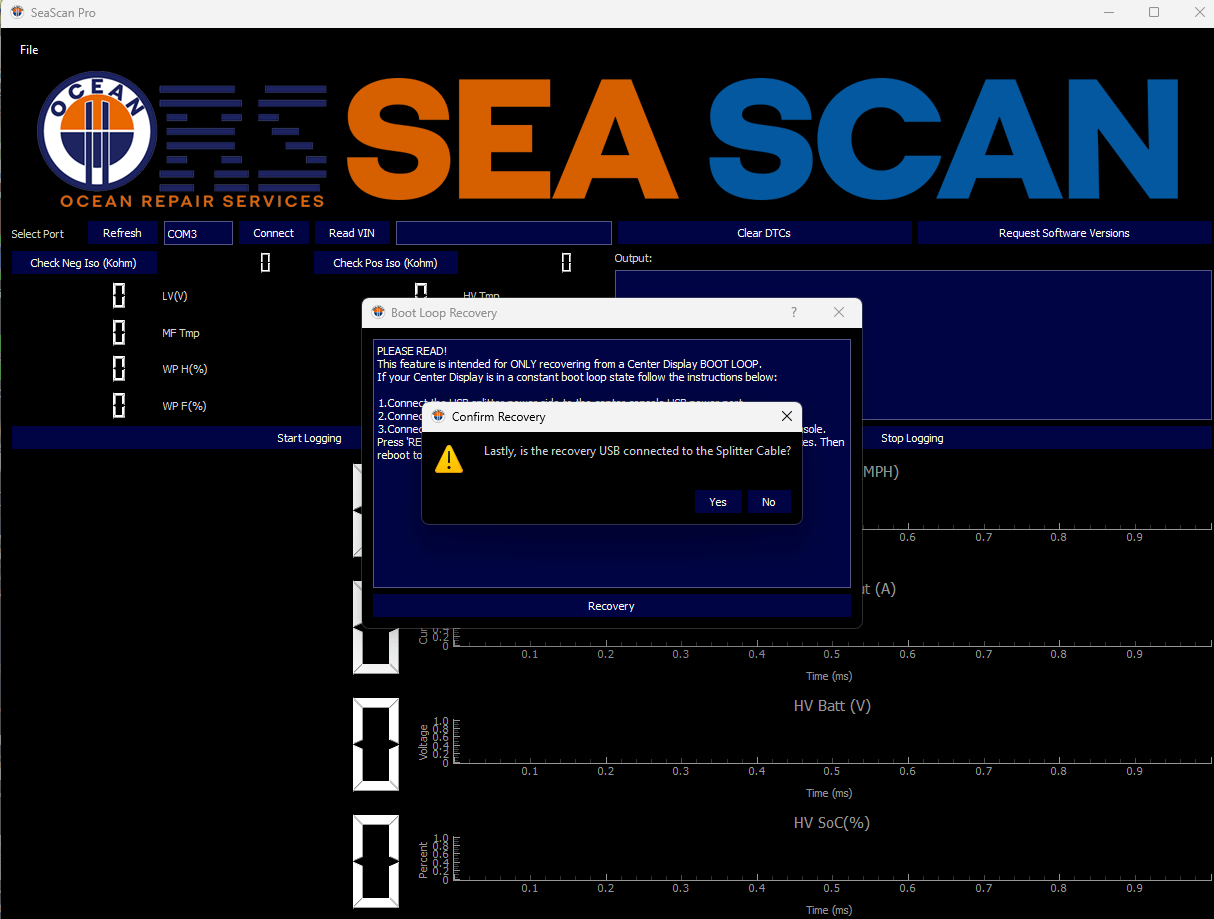Click the "Select Port" label
The height and width of the screenshot is (919, 1214).
[38, 234]
